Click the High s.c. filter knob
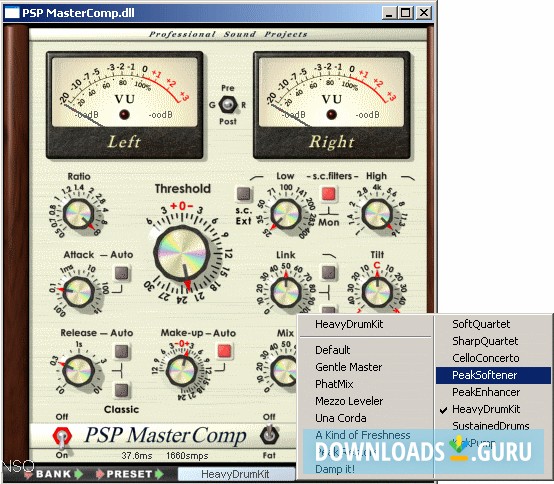 click(378, 214)
